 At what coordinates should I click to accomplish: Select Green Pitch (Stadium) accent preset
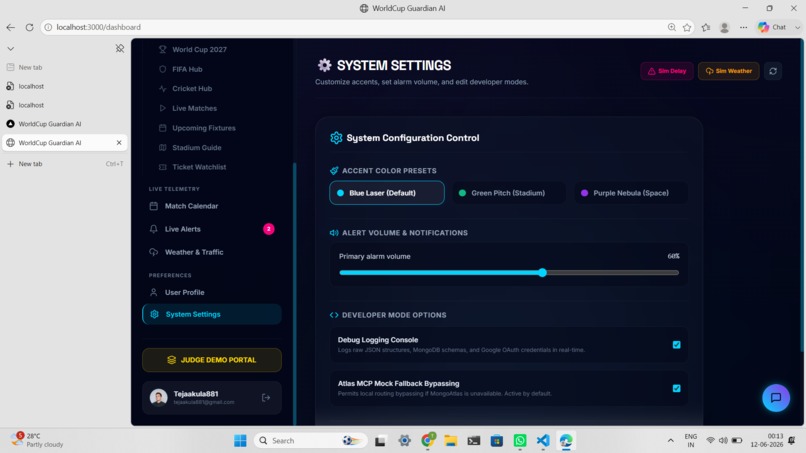(508, 193)
